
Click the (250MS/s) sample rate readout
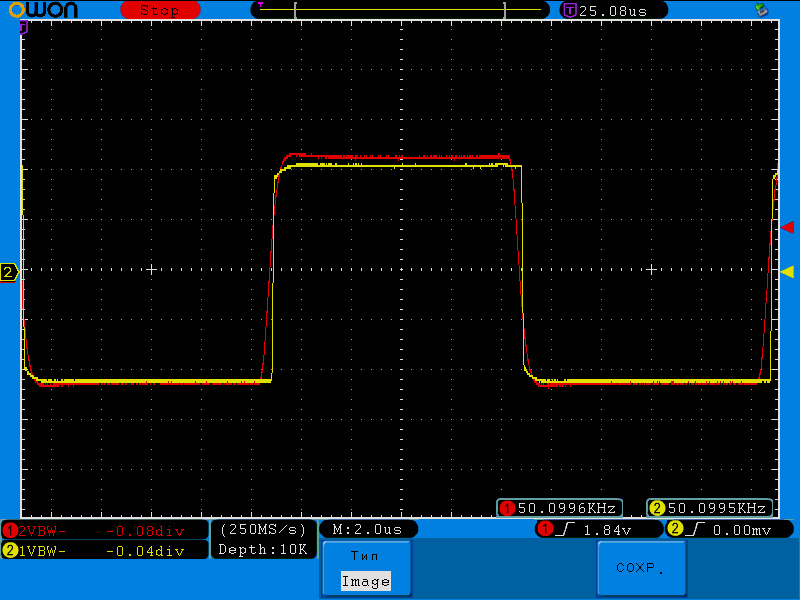coord(263,530)
